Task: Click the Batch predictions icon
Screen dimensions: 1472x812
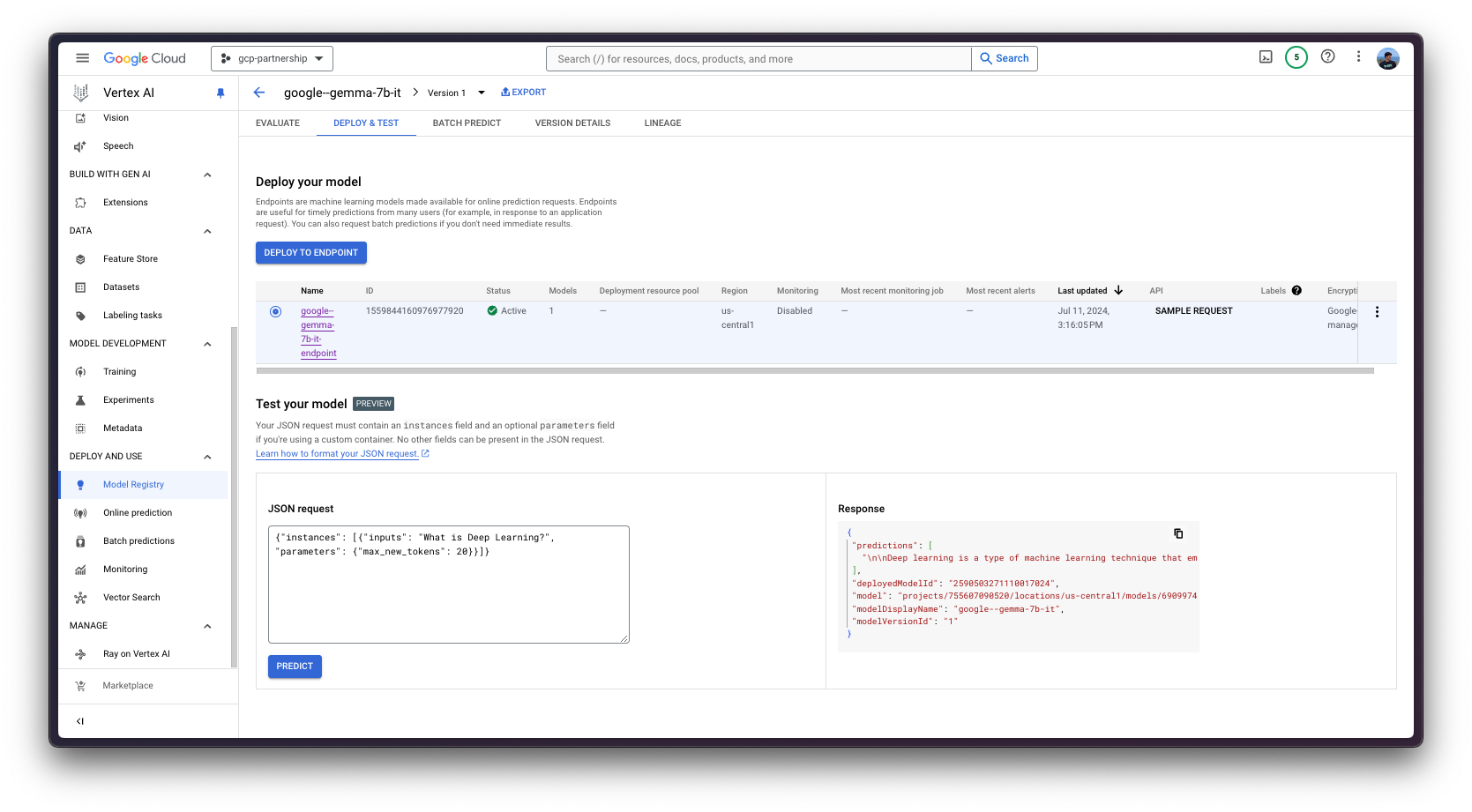Action: point(80,541)
